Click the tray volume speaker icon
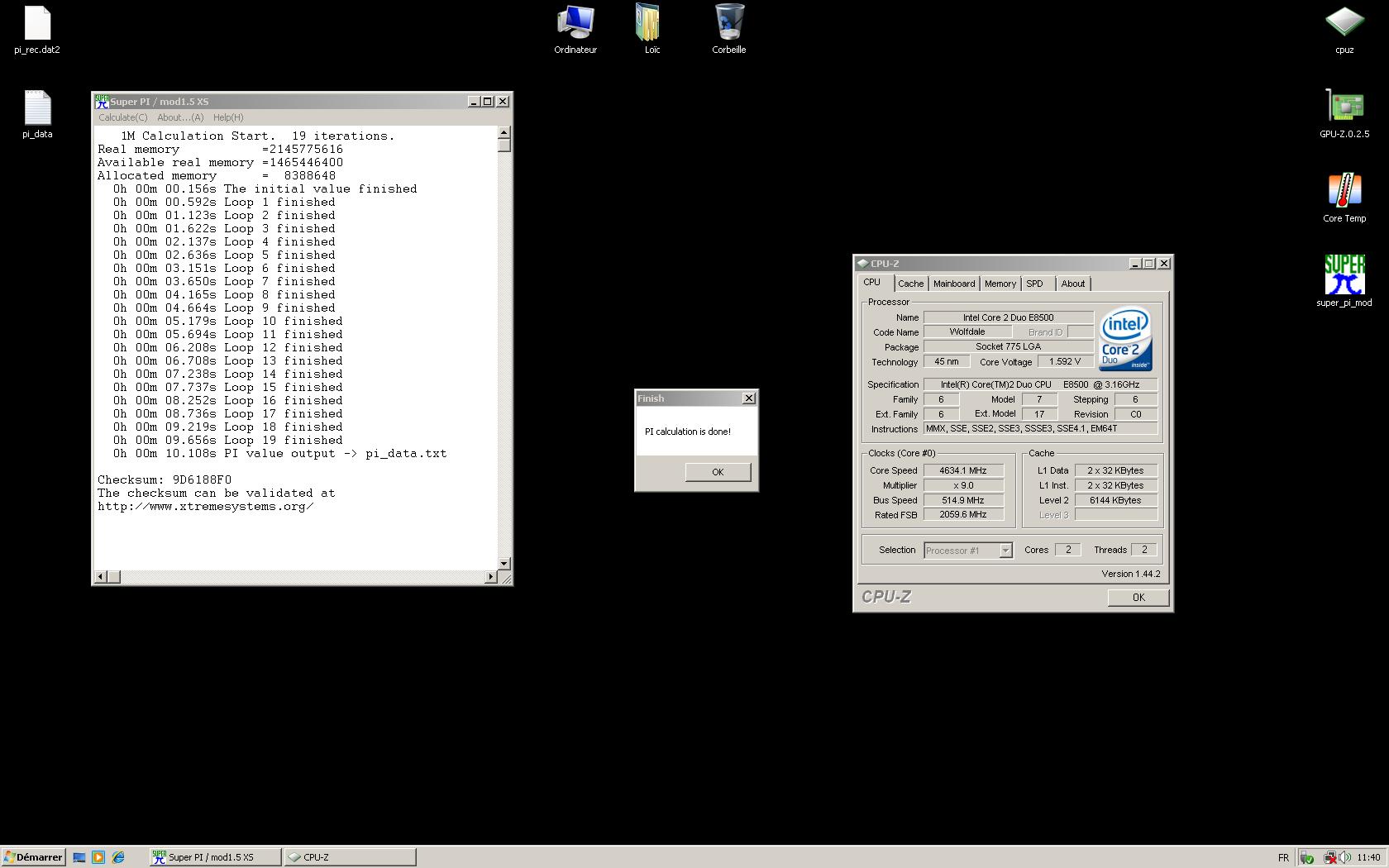 tap(1345, 857)
